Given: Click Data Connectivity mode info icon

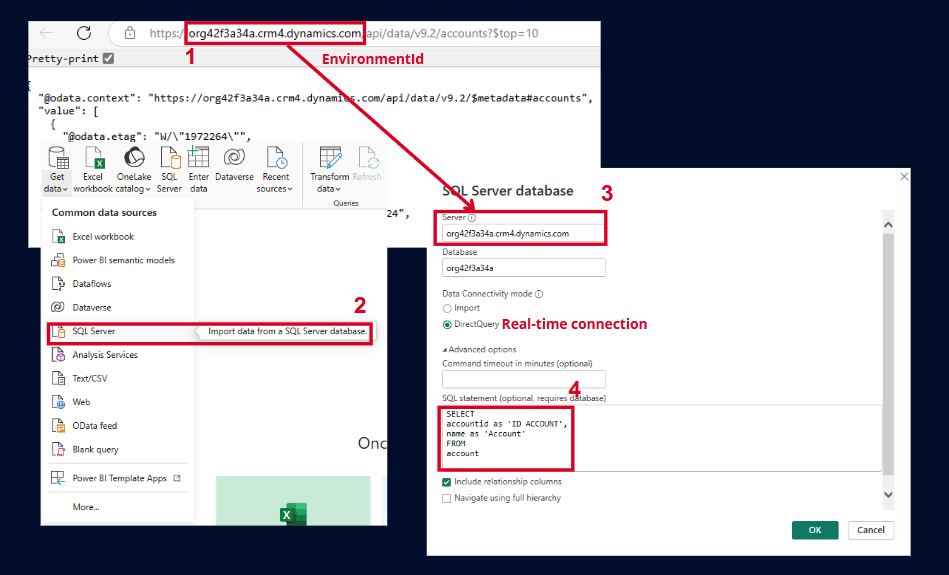Looking at the screenshot, I should (539, 294).
